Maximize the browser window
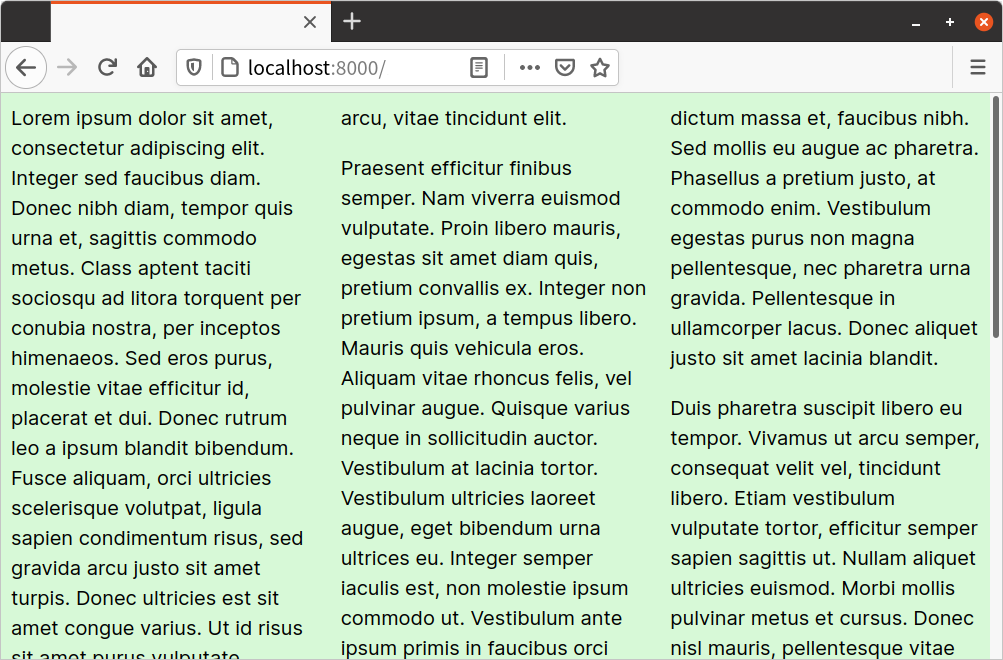The width and height of the screenshot is (1003, 660). pyautogui.click(x=949, y=21)
